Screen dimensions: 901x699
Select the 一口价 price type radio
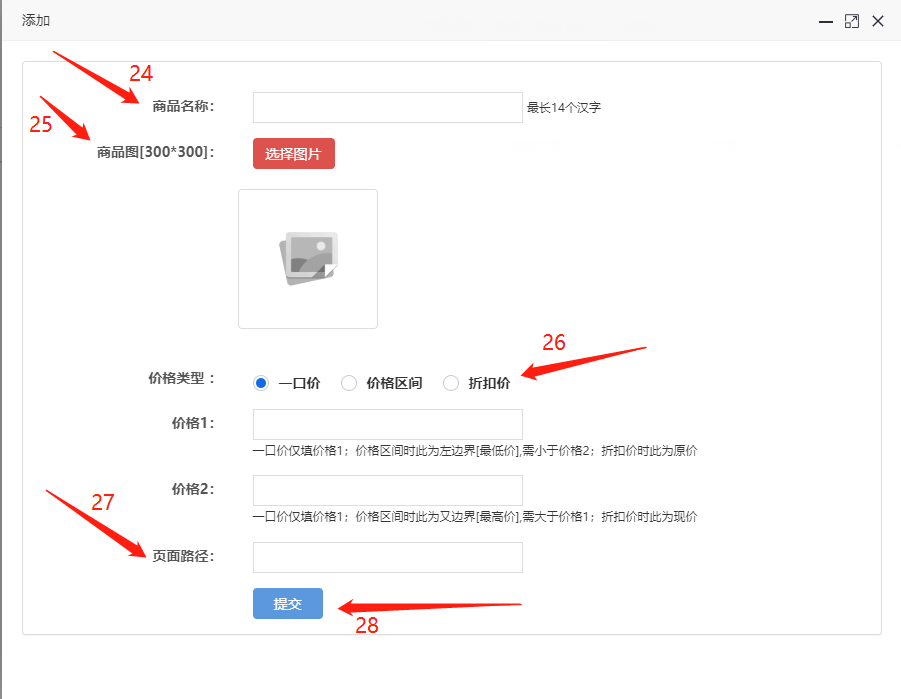[x=262, y=383]
